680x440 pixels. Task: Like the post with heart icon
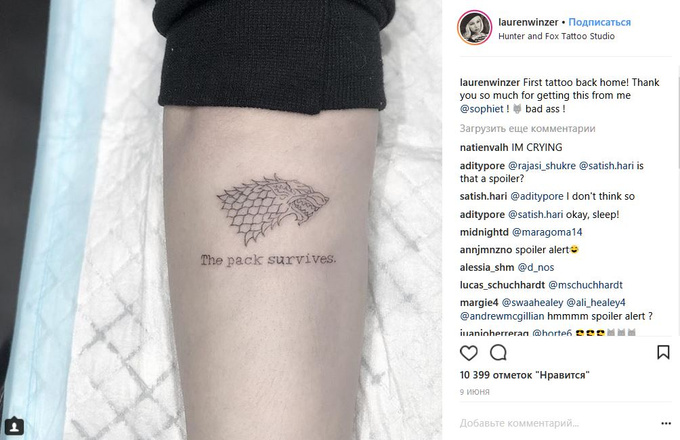(x=469, y=353)
